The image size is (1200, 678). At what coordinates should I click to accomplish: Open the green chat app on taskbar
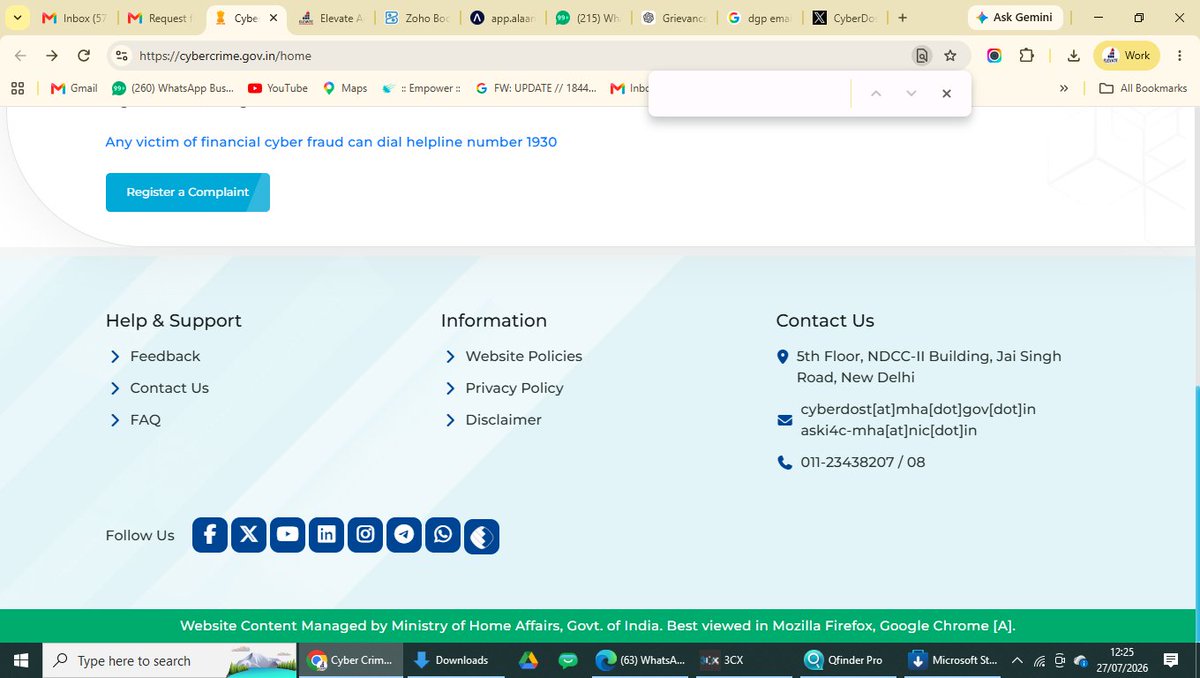(568, 660)
